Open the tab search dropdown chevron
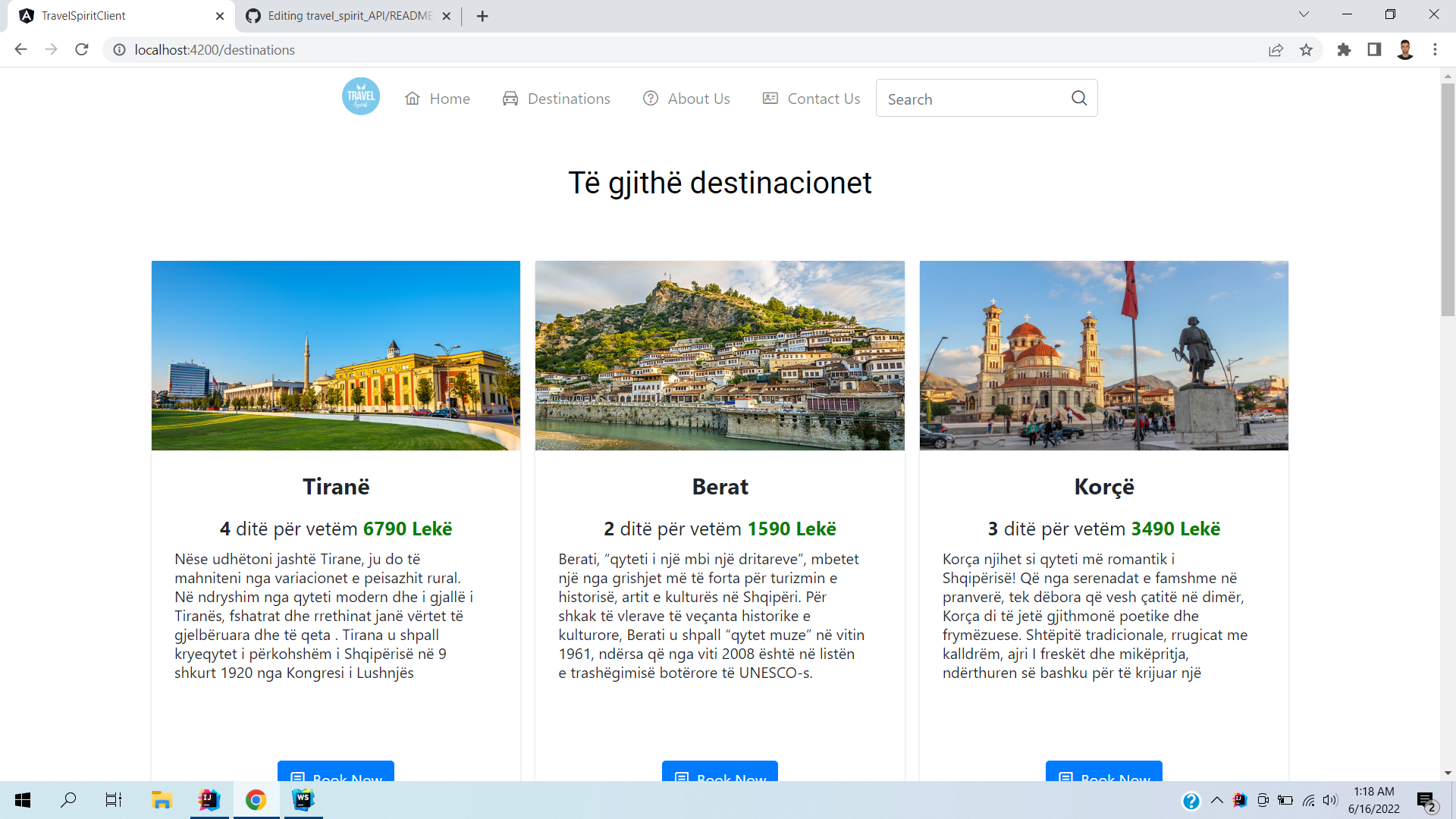 pyautogui.click(x=1304, y=14)
